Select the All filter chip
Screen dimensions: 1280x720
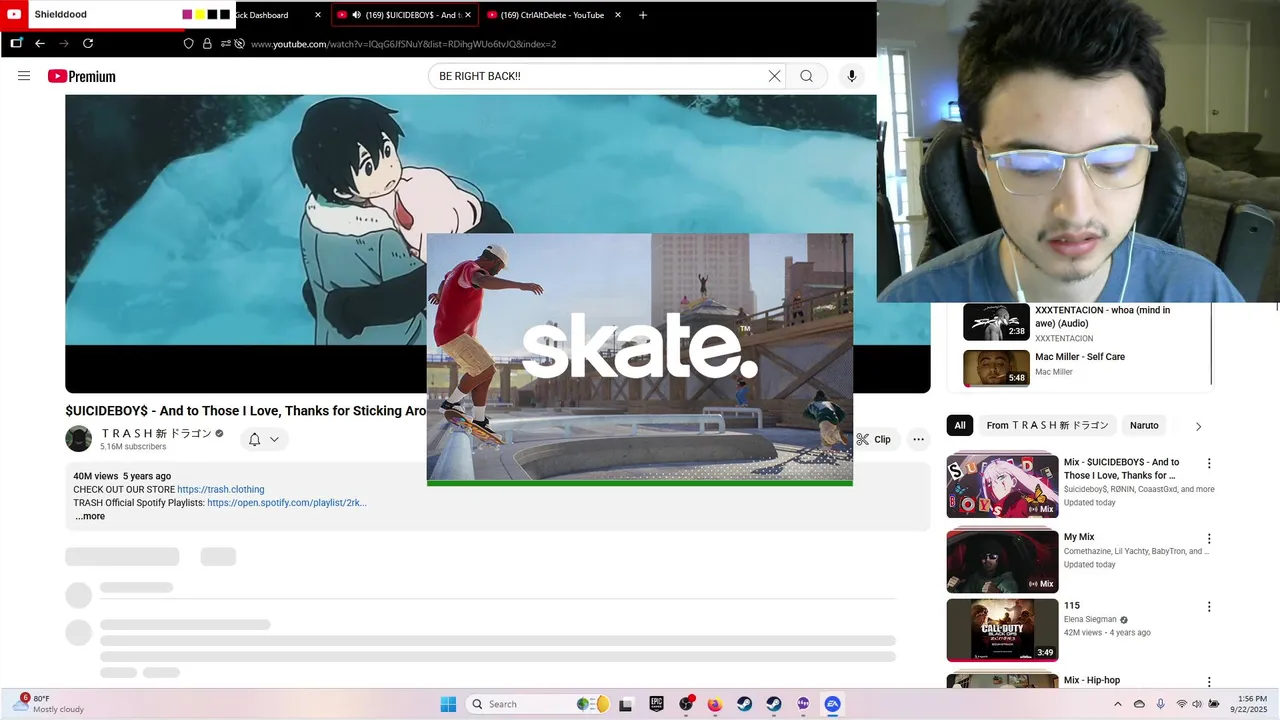(960, 425)
